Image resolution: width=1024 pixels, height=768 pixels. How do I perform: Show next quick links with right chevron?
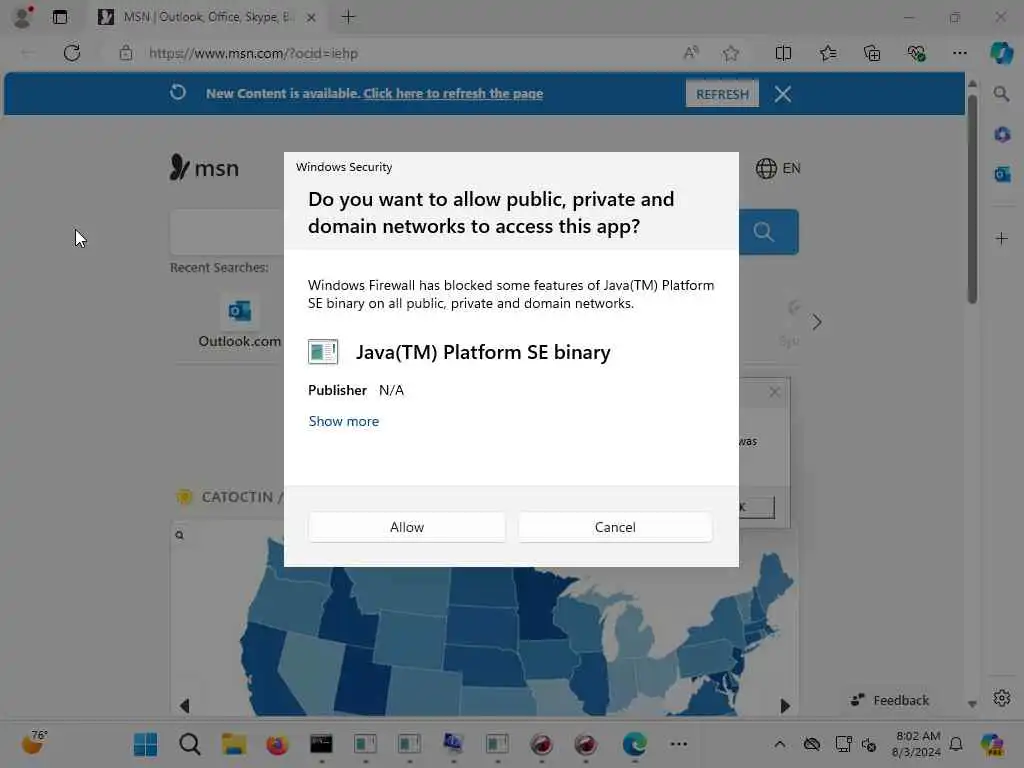pyautogui.click(x=816, y=322)
